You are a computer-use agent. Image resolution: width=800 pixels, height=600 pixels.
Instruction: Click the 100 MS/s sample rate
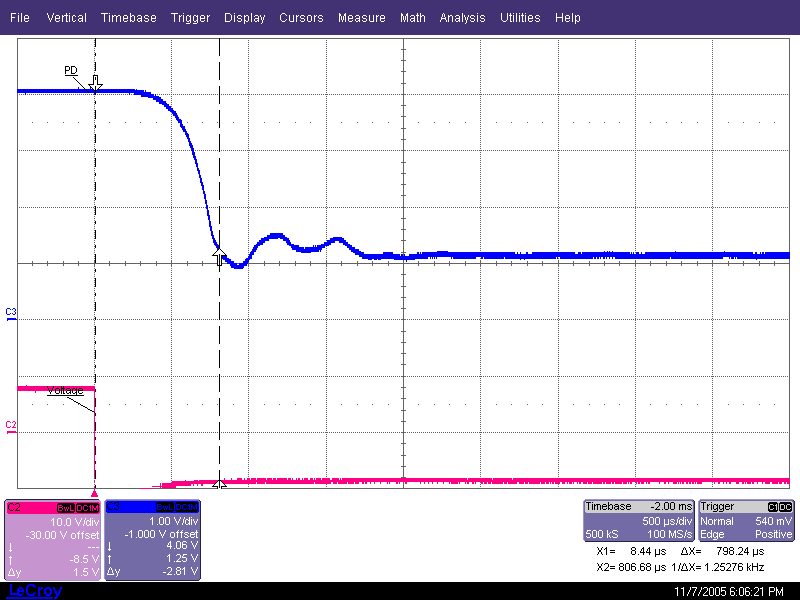(669, 534)
